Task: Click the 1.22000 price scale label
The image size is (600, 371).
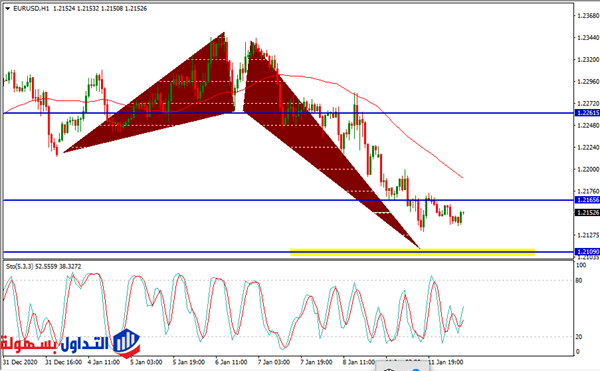Action: 588,169
